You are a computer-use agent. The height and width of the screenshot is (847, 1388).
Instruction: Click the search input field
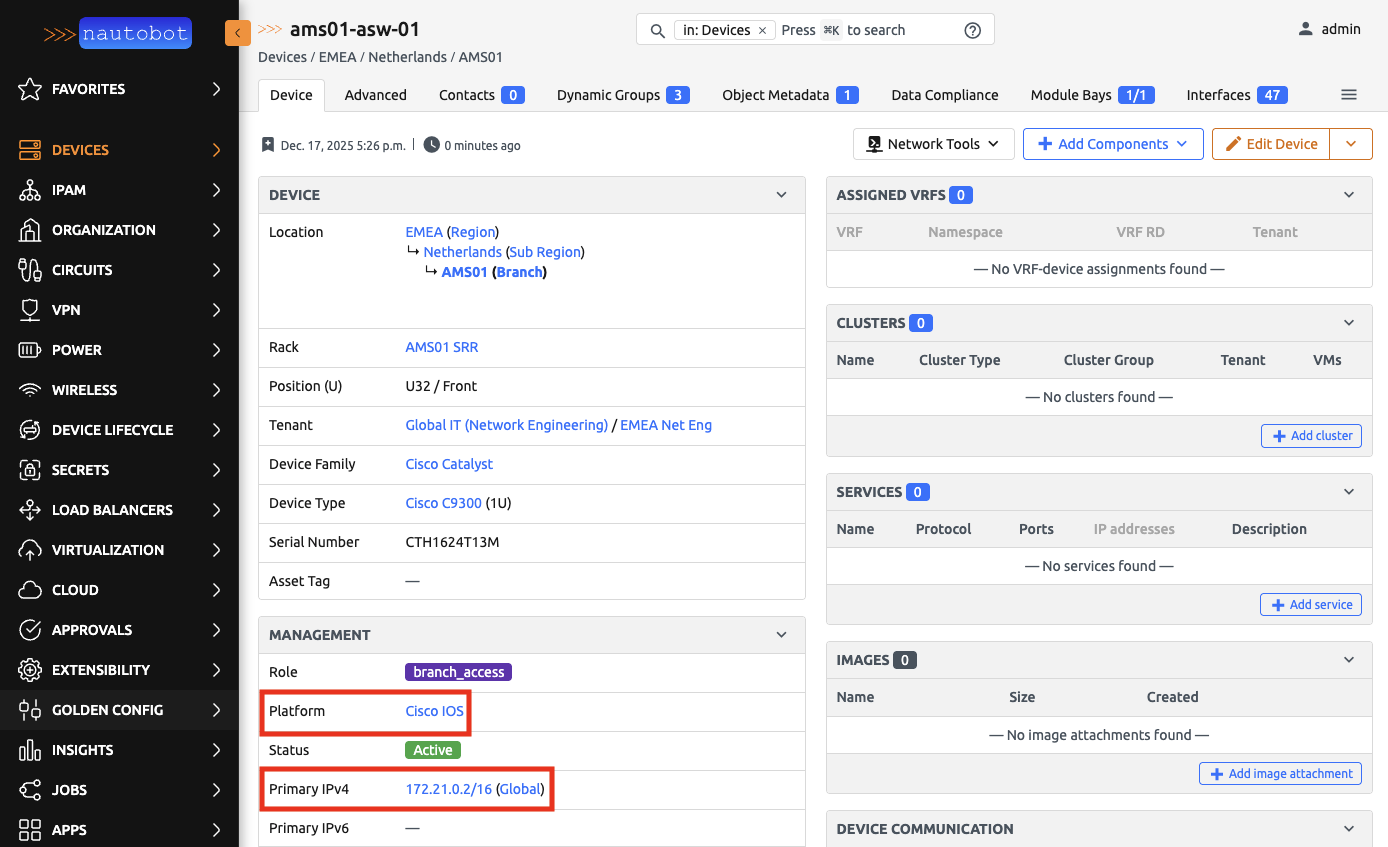(x=870, y=30)
